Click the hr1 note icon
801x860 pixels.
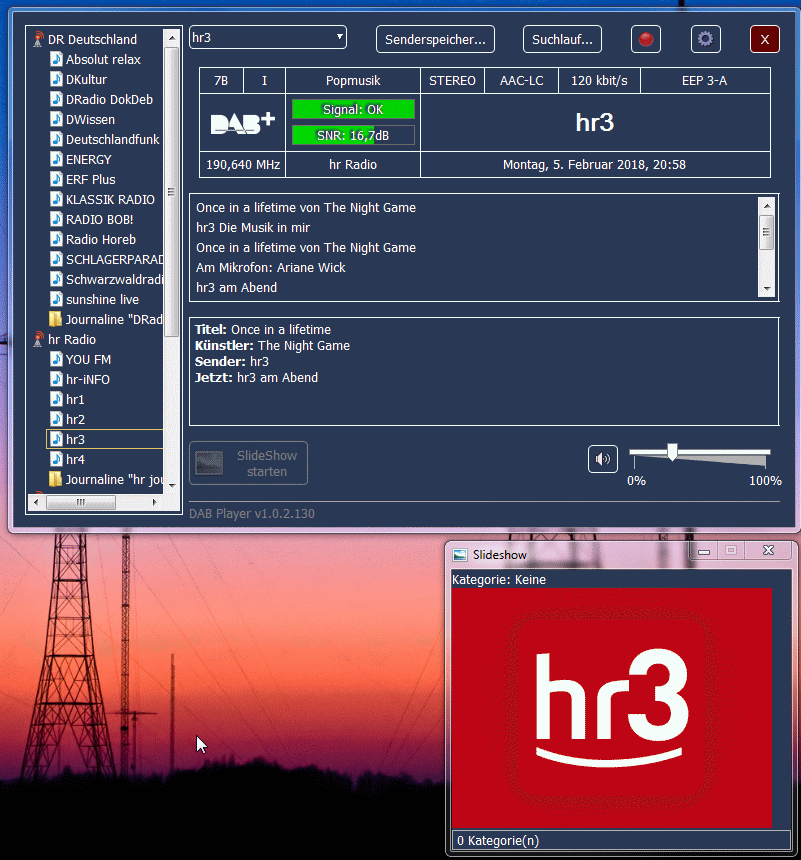[x=56, y=400]
